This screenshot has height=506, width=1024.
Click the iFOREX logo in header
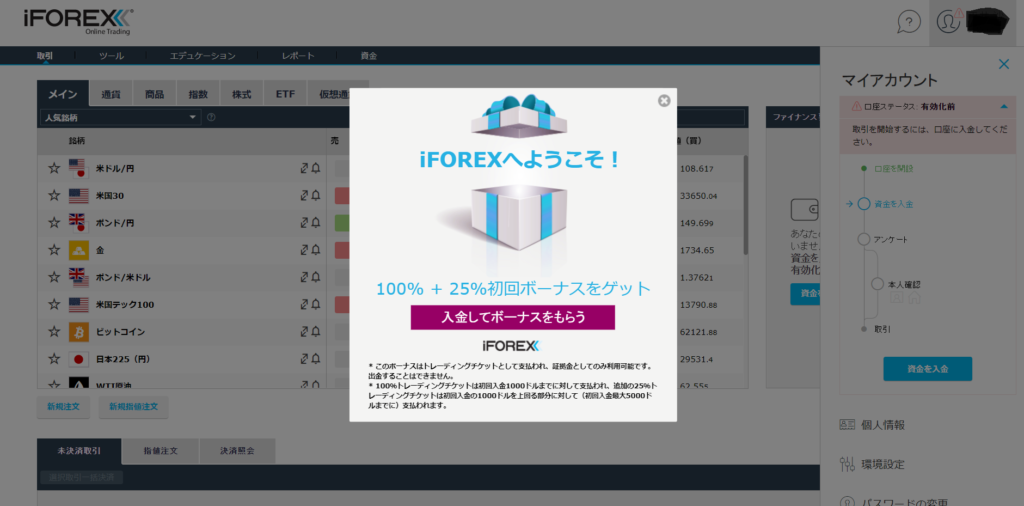[x=78, y=21]
